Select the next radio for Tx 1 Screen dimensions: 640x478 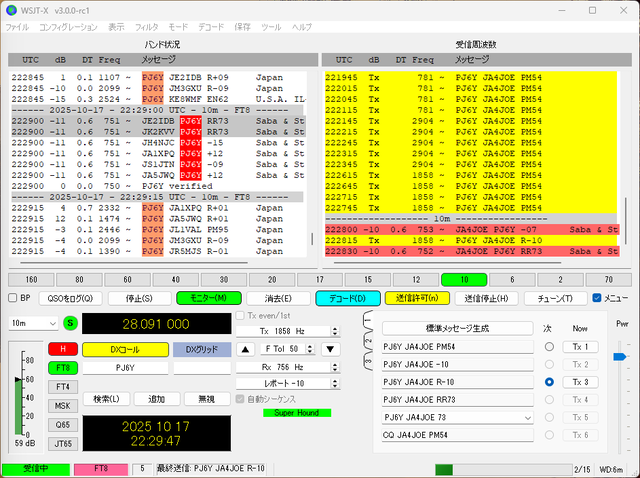549,347
